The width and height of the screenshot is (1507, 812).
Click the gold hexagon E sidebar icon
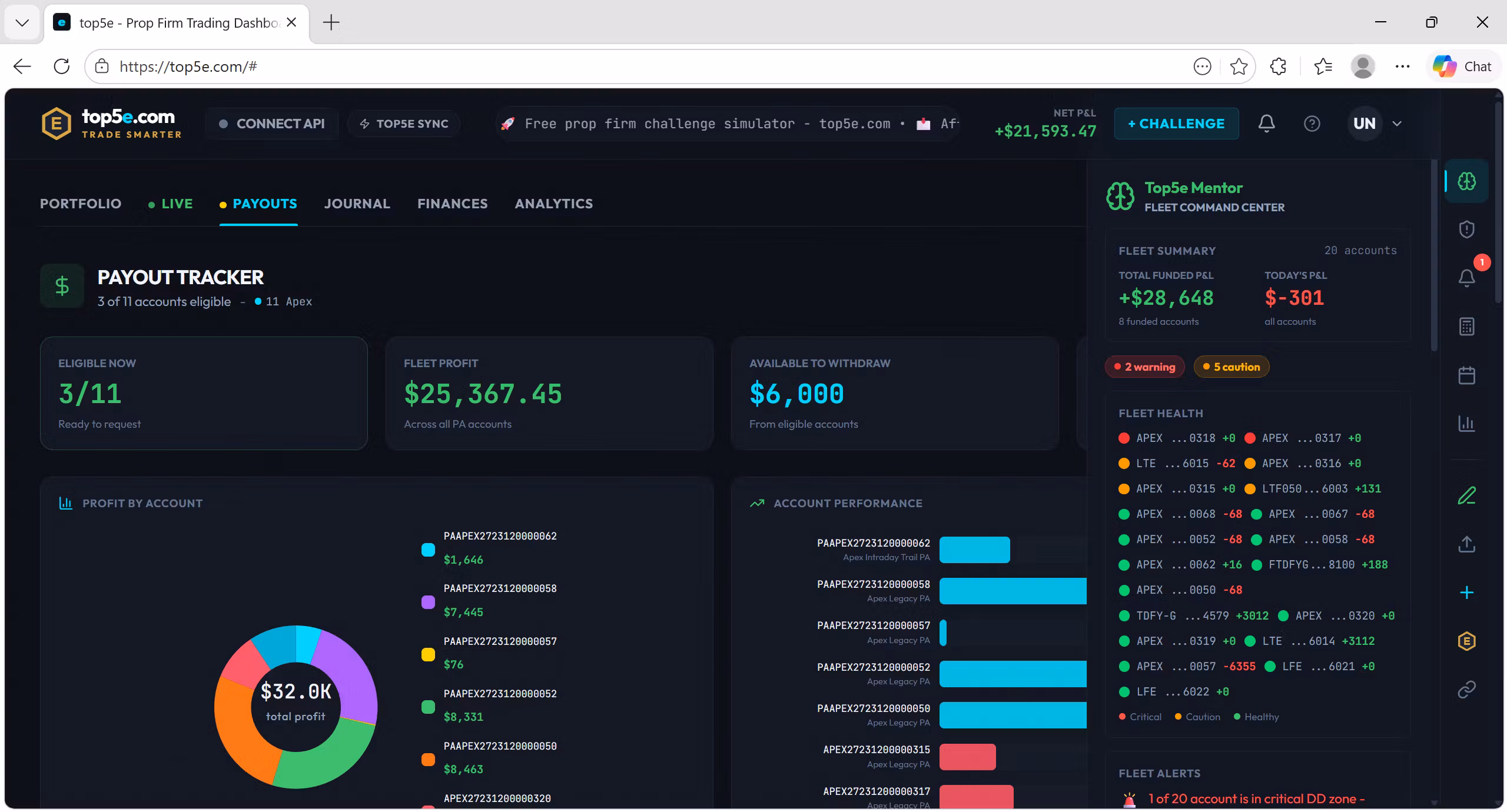coord(1466,641)
